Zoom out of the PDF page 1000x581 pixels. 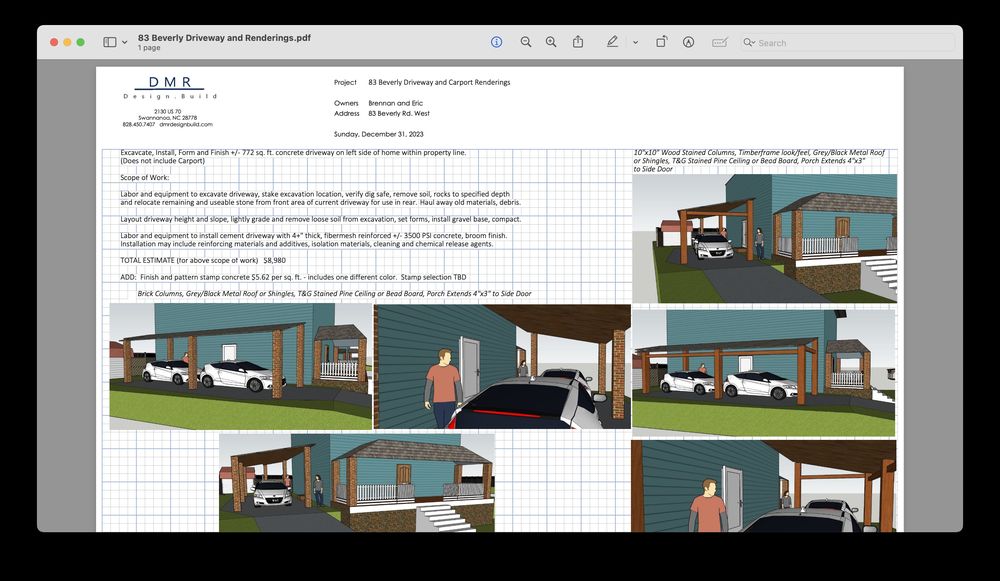[x=526, y=42]
